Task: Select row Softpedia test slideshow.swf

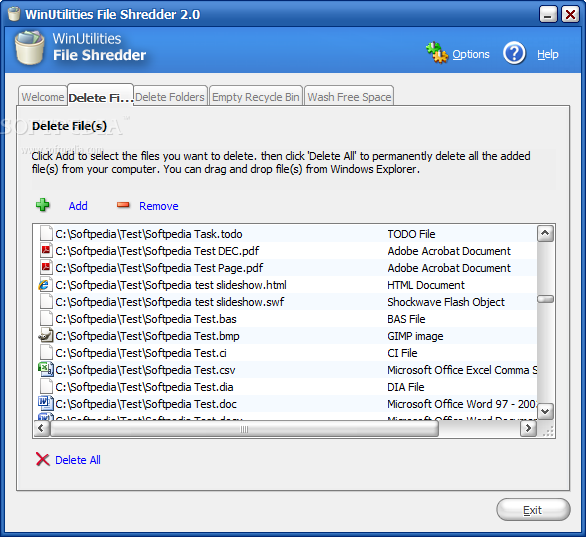Action: pyautogui.click(x=285, y=302)
